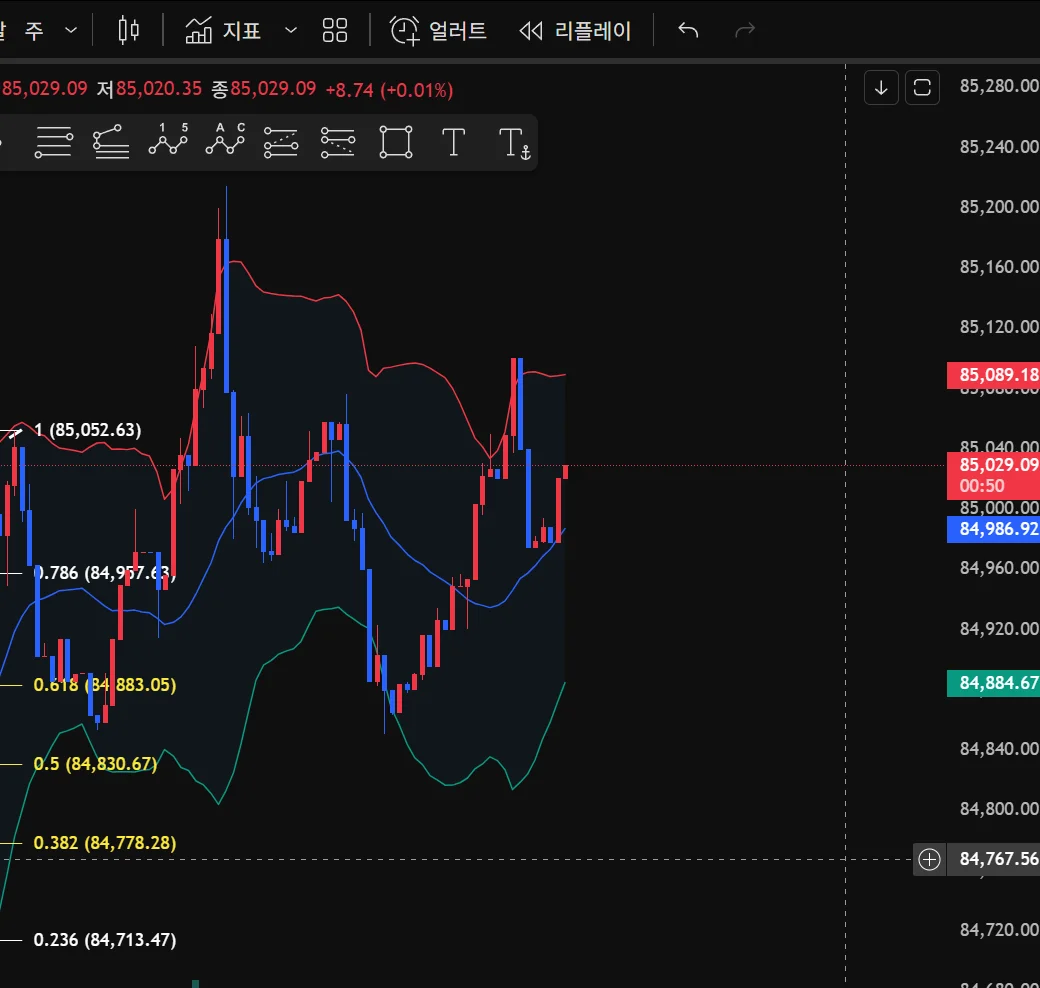Click the greyed redo arrow
The height and width of the screenshot is (988, 1040).
(x=746, y=31)
